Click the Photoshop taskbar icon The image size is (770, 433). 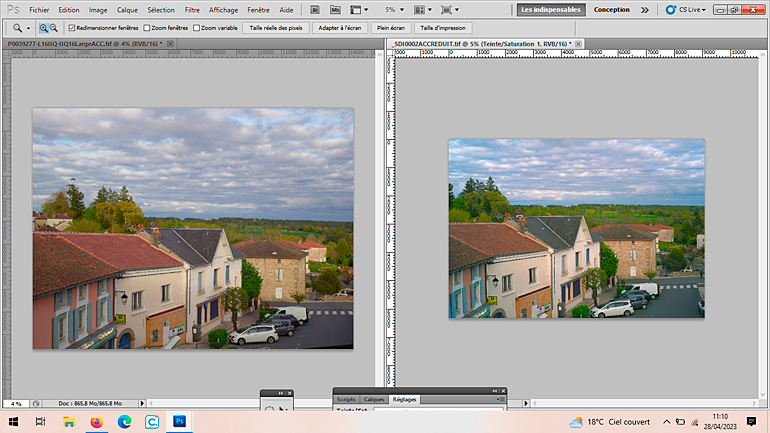tap(180, 422)
